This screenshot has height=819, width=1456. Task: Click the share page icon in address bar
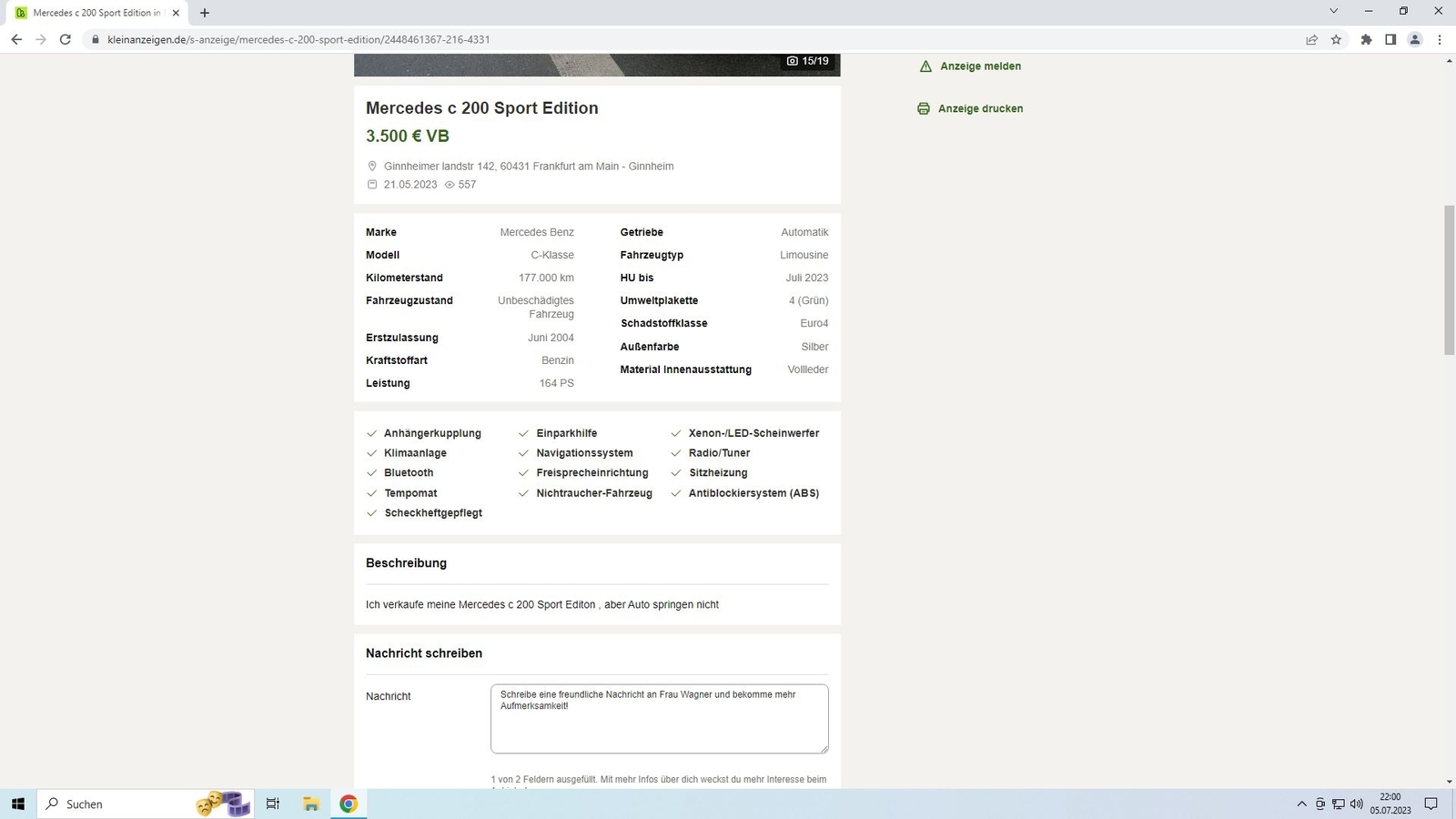(x=1311, y=39)
